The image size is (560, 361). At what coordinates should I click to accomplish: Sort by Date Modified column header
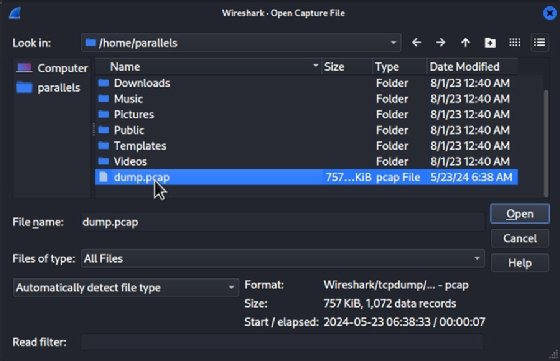472,67
